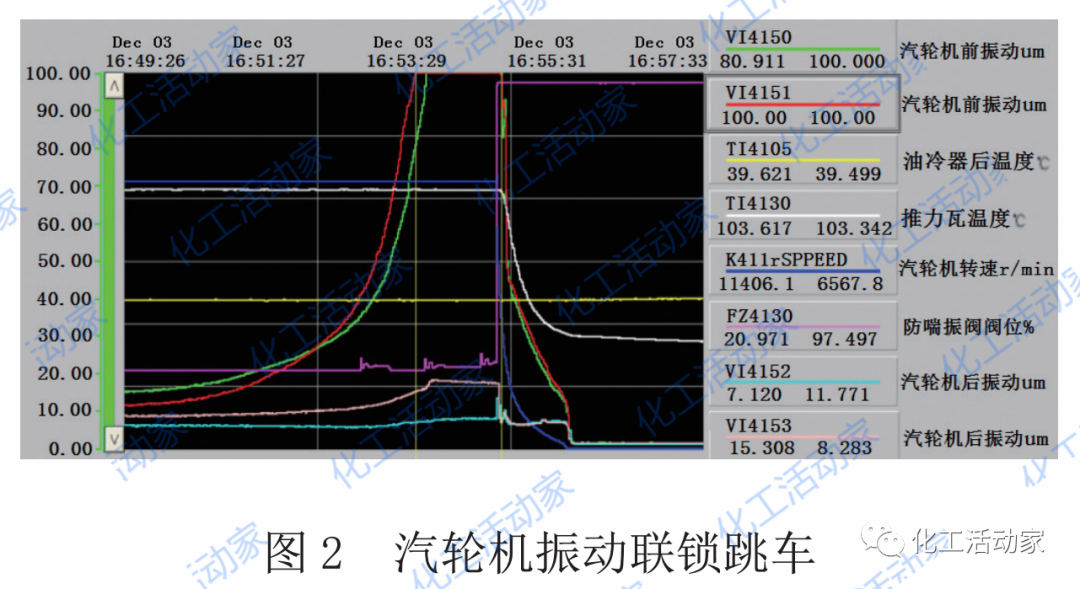This screenshot has height=589, width=1080.
Task: Click the 推力瓦温度 description label
Action: pos(964,219)
